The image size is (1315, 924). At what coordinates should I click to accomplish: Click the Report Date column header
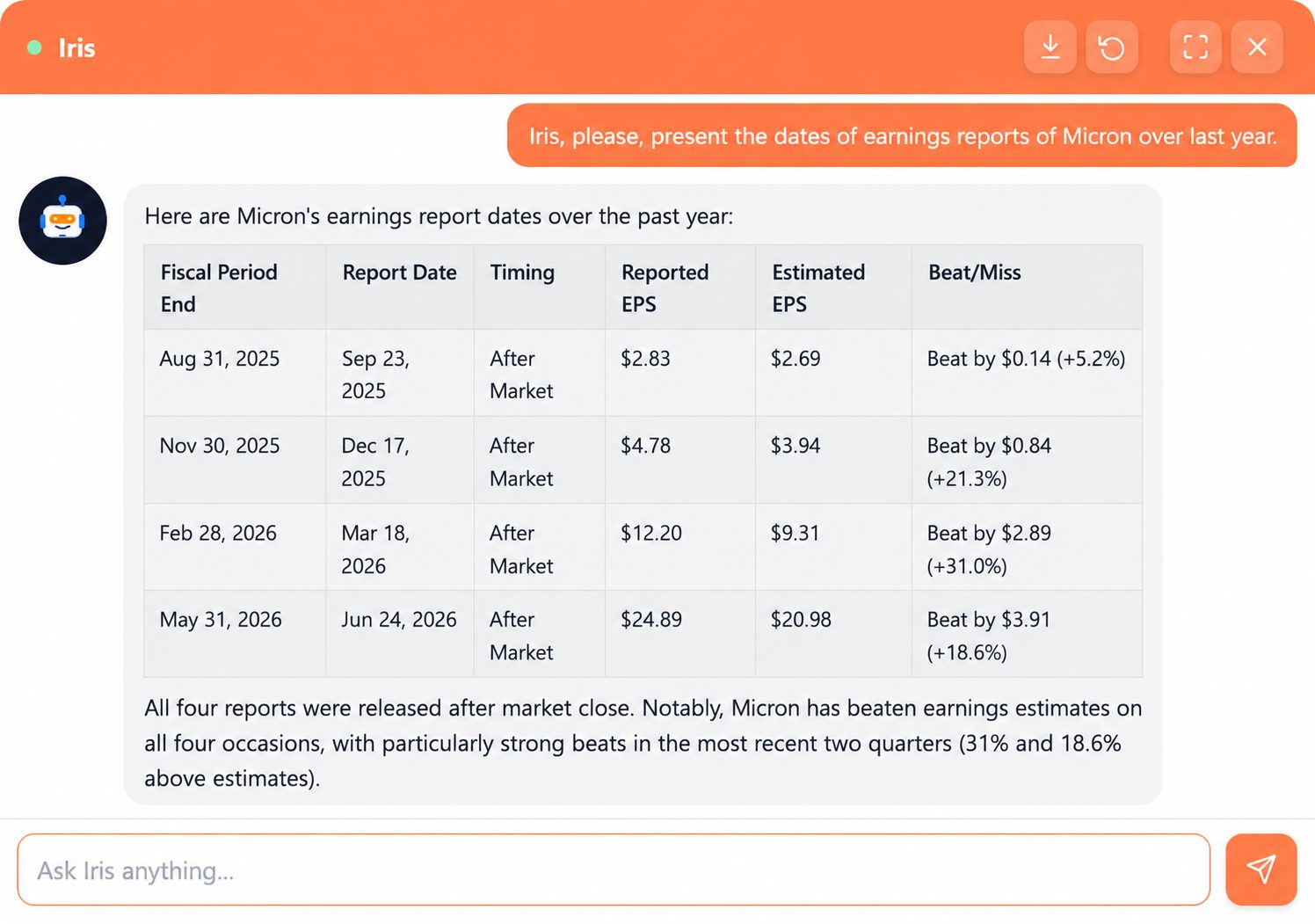[400, 287]
